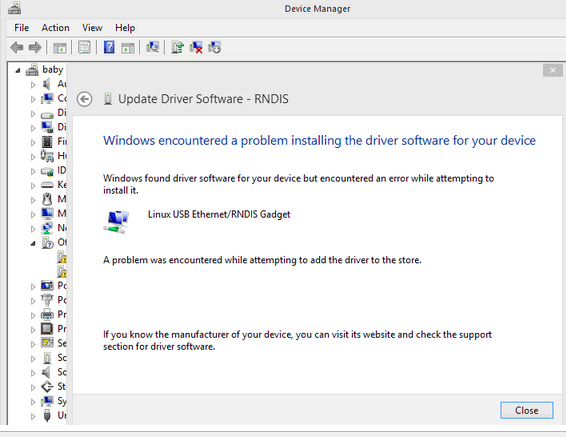Select the speaker icon beside 'Au' node
566x437 pixels.
pos(47,84)
